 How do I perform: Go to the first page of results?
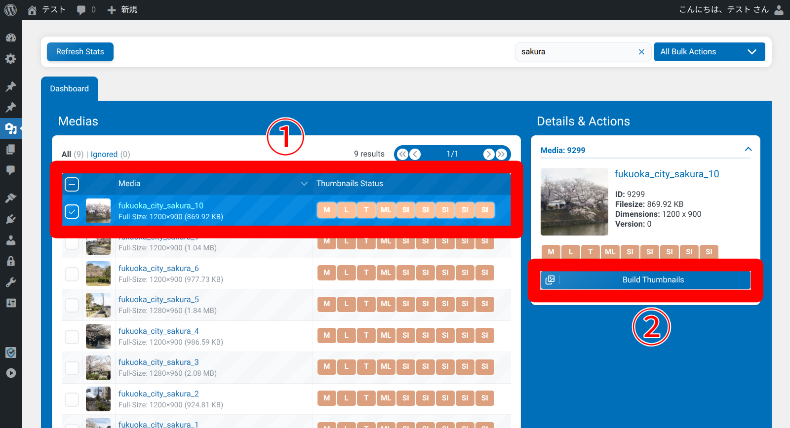pyautogui.click(x=402, y=154)
